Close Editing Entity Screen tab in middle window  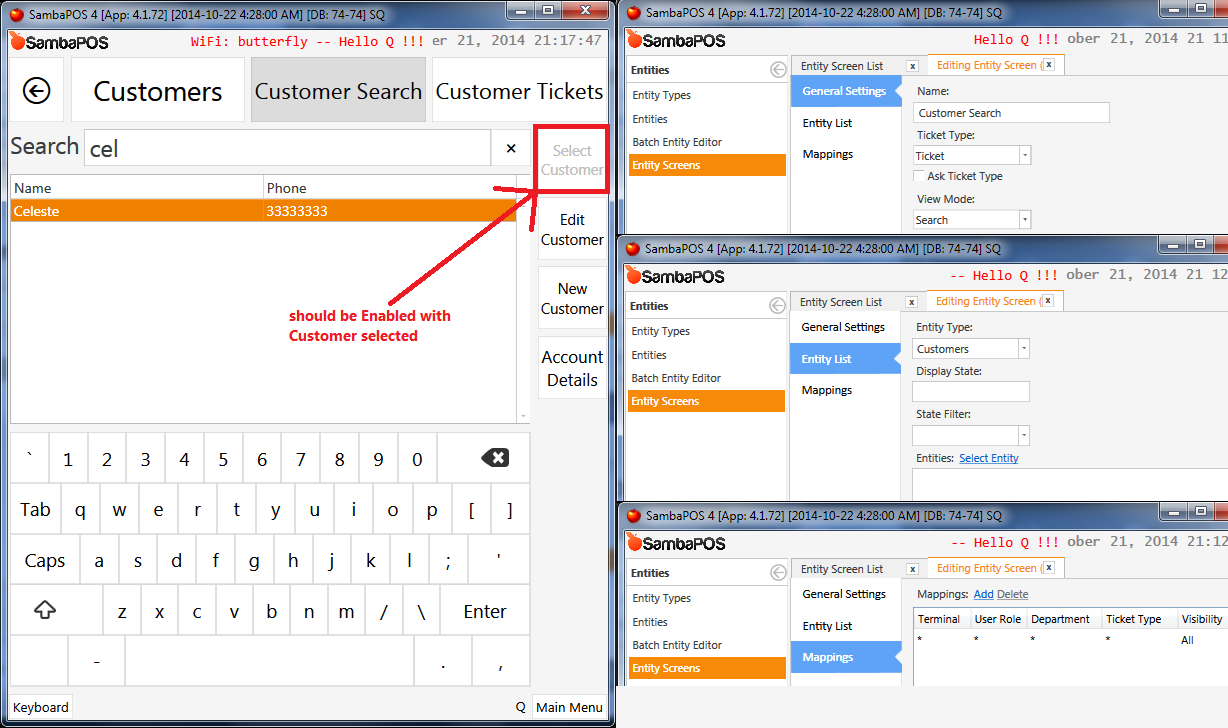(1048, 301)
